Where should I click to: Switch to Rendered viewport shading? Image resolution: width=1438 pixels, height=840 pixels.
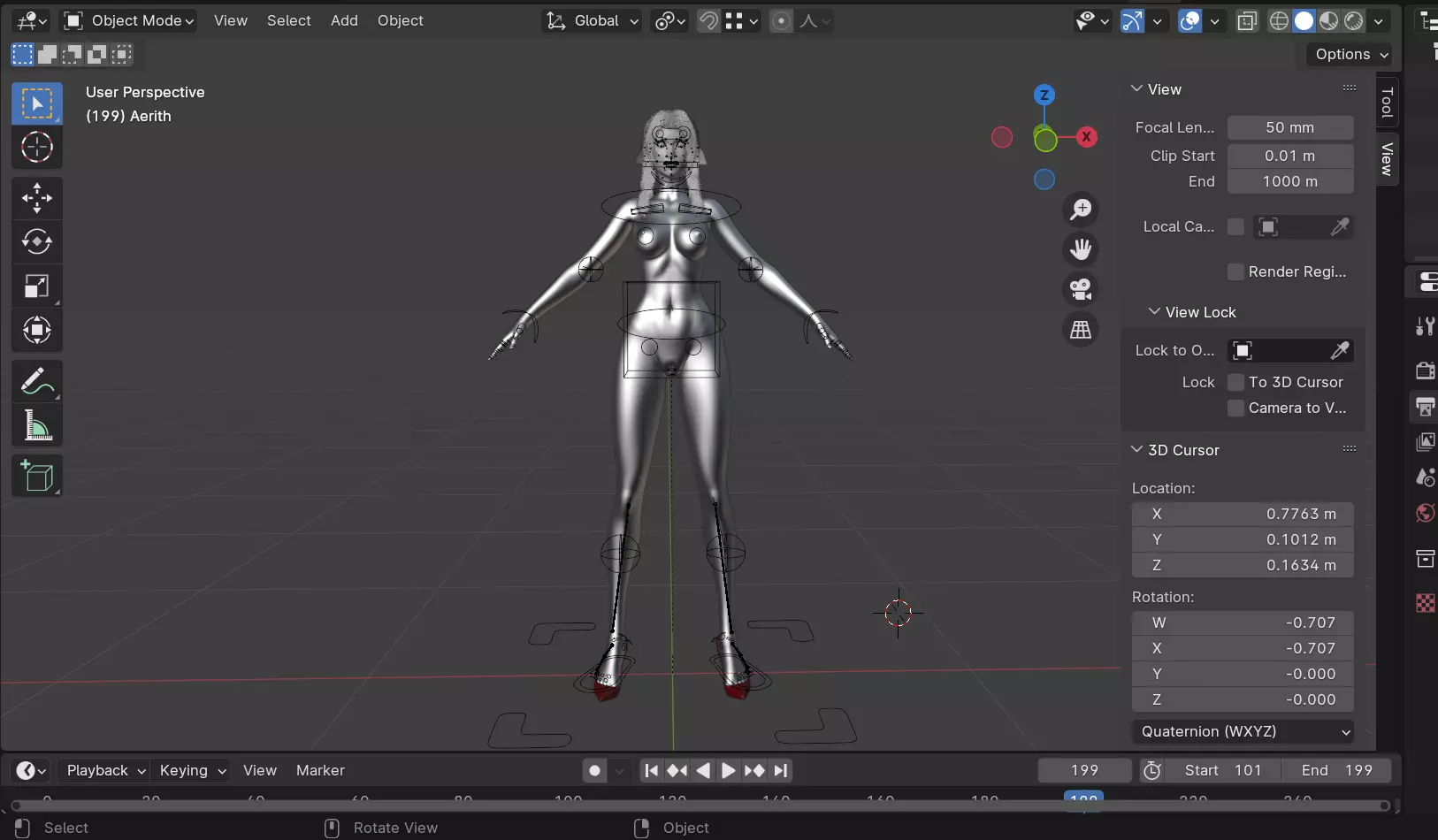pos(1353,20)
